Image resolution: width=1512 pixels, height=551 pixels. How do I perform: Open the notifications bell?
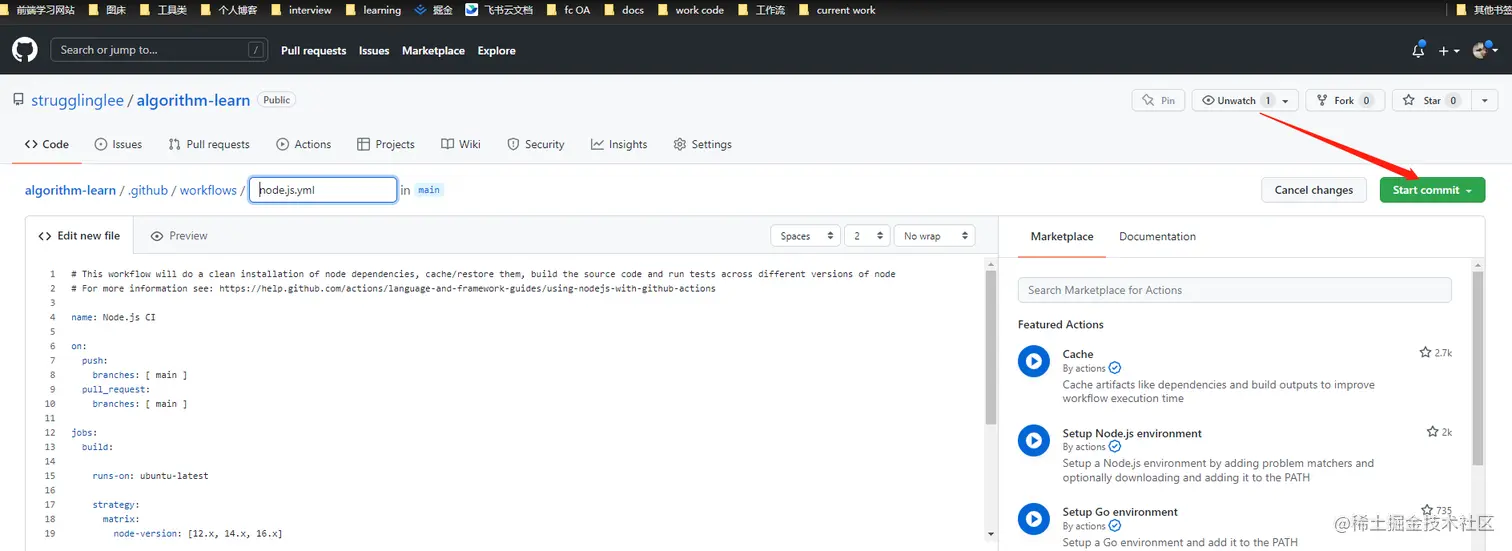(1418, 50)
